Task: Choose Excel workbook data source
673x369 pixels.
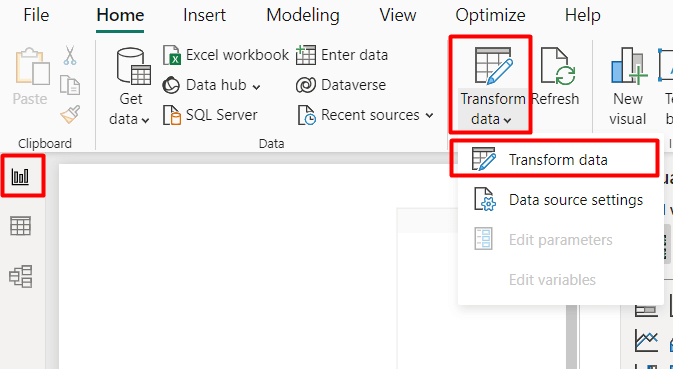Action: click(226, 55)
